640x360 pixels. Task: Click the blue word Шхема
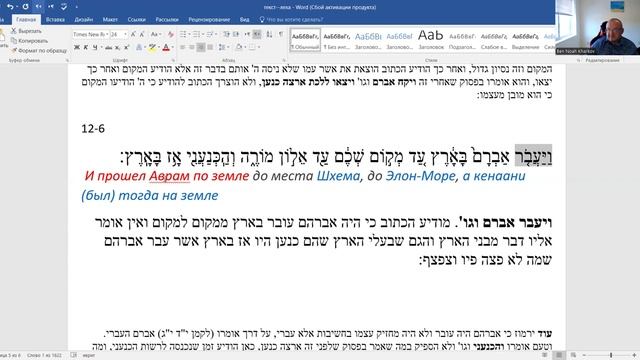click(x=338, y=176)
